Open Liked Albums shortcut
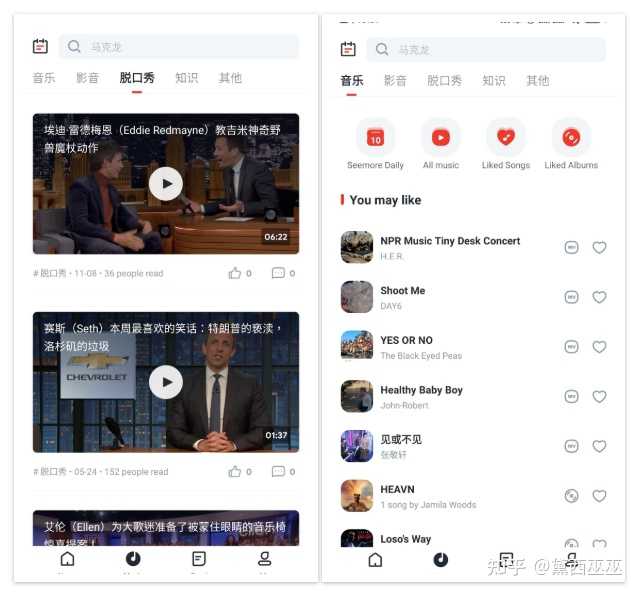 pyautogui.click(x=571, y=144)
